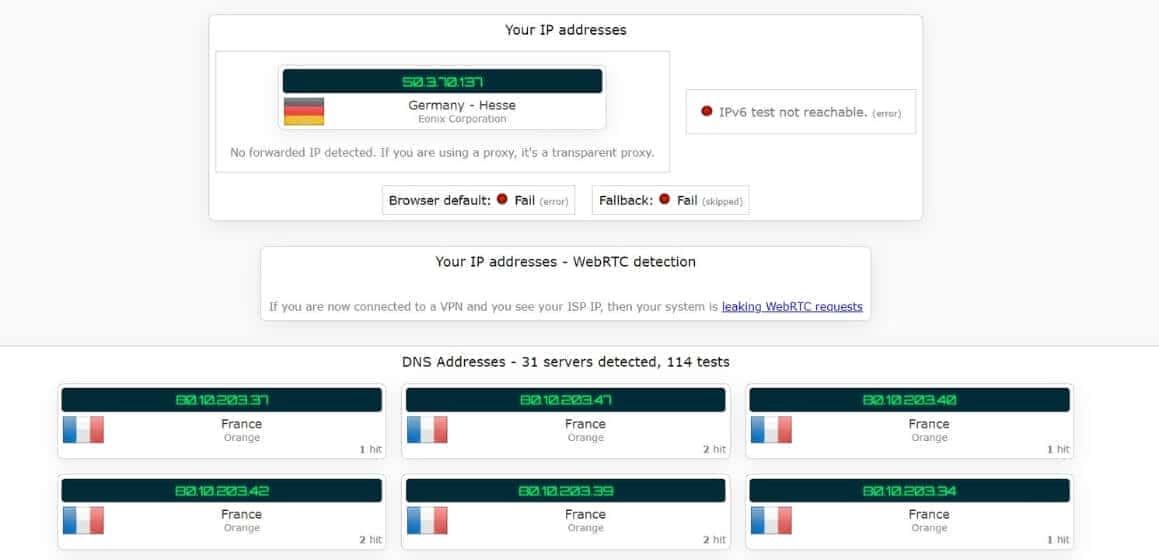Viewport: 1159px width, 560px height.
Task: Click the Germany flag icon
Action: coord(304,112)
